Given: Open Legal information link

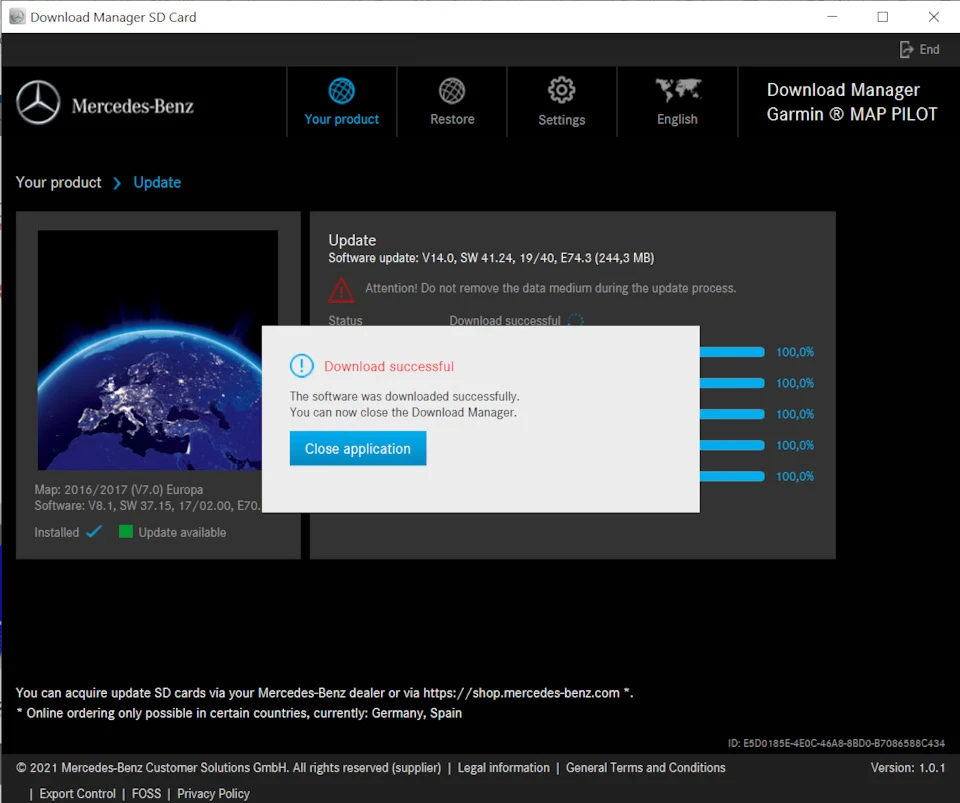Looking at the screenshot, I should (x=504, y=768).
